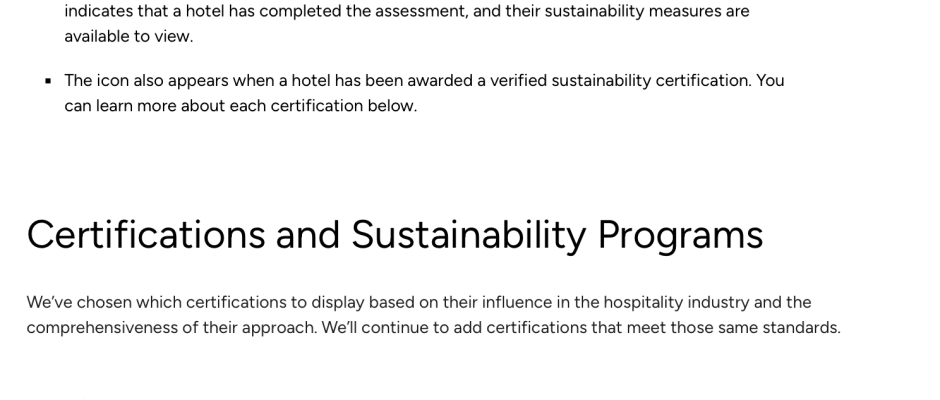Click the word 'Certifications' in the heading
Screen dimensions: 940x400
[x=146, y=234]
